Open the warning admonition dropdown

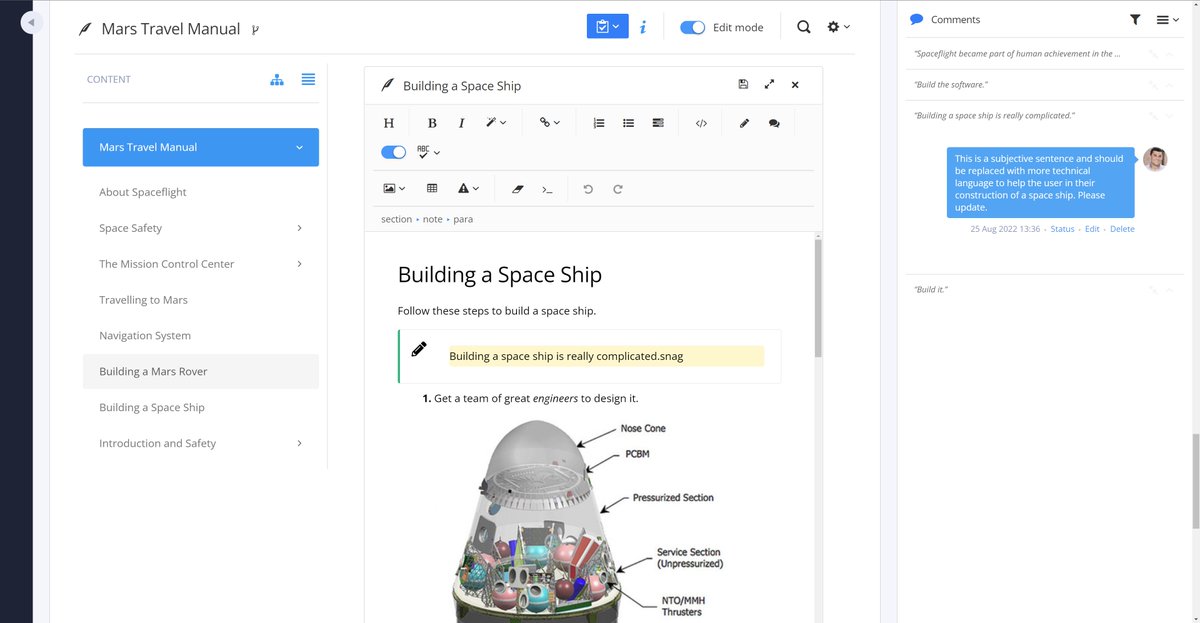coord(468,188)
